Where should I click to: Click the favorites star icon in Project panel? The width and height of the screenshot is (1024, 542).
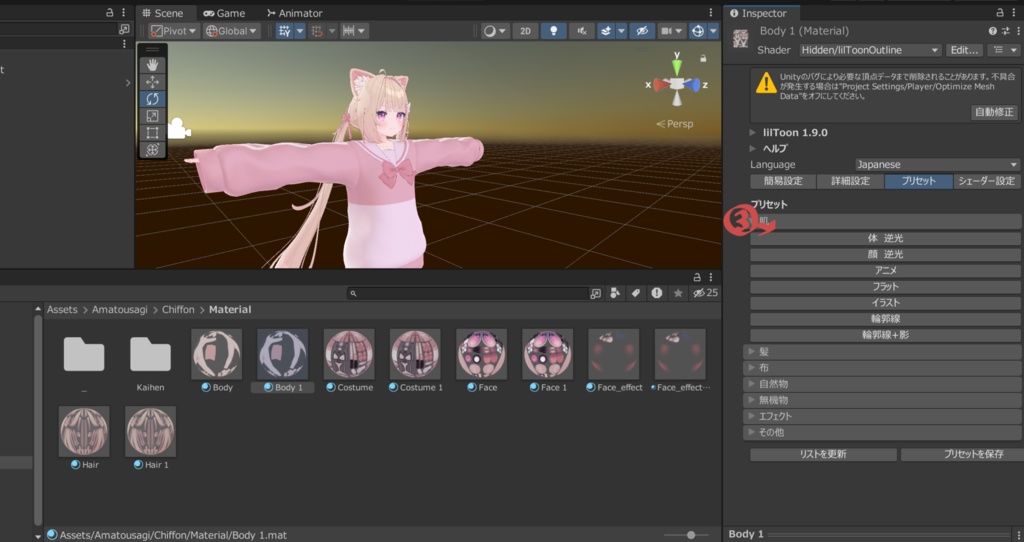pyautogui.click(x=678, y=293)
